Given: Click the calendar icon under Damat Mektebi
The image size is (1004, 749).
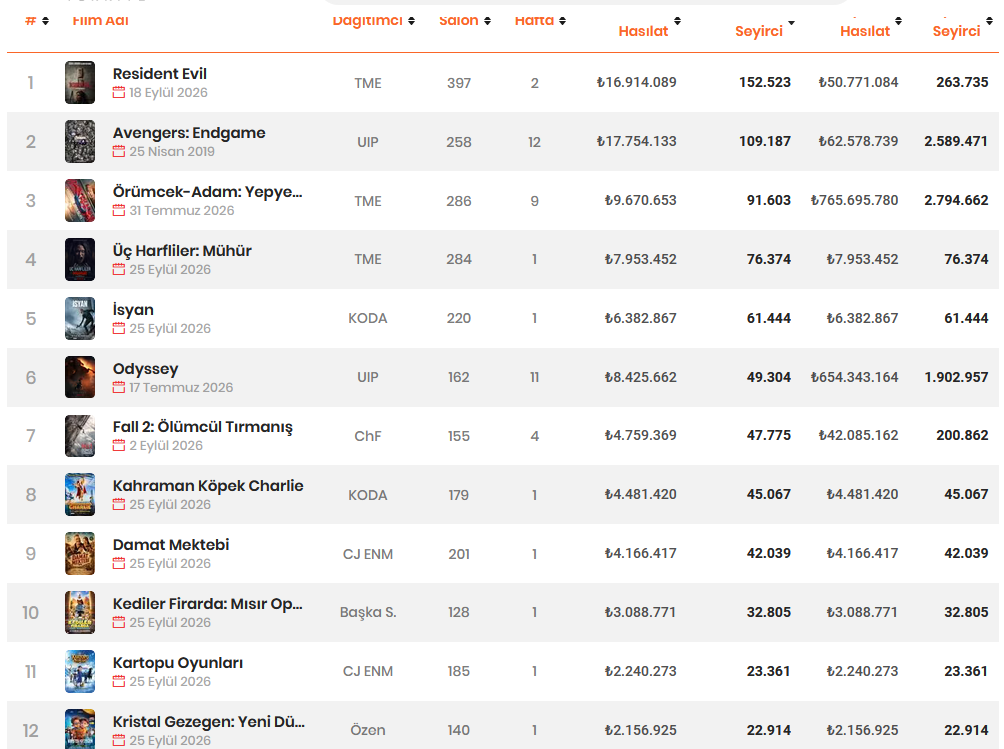Looking at the screenshot, I should (118, 563).
